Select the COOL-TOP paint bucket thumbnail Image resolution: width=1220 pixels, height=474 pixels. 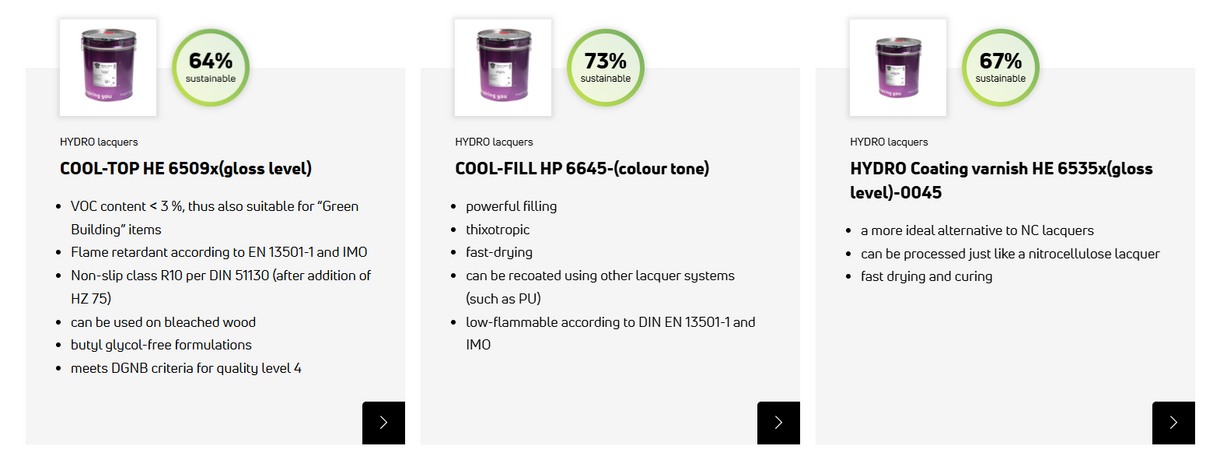click(x=109, y=67)
